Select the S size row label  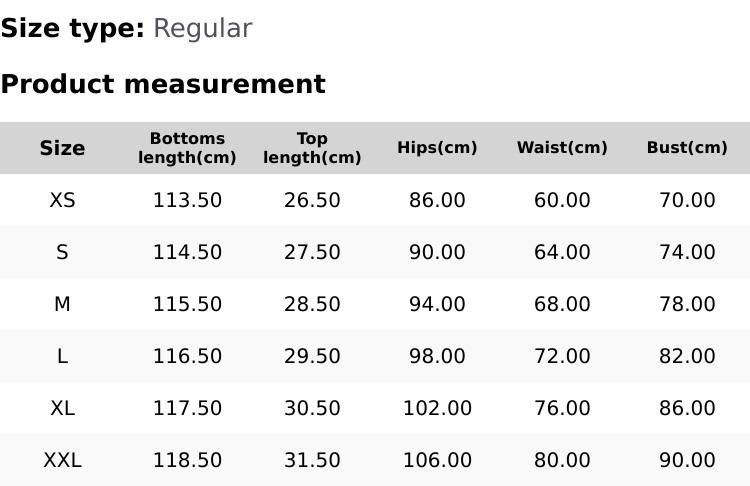[x=62, y=252]
